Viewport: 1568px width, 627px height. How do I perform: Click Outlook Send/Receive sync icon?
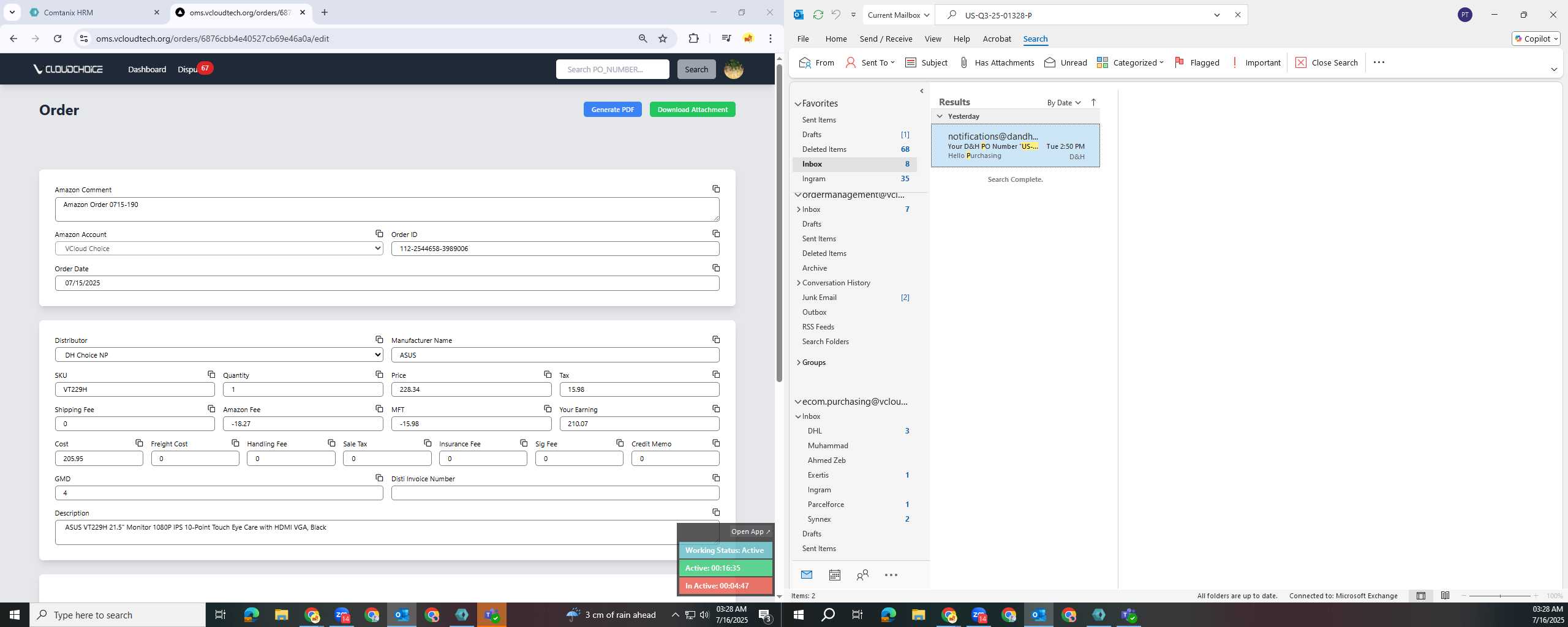click(x=818, y=15)
